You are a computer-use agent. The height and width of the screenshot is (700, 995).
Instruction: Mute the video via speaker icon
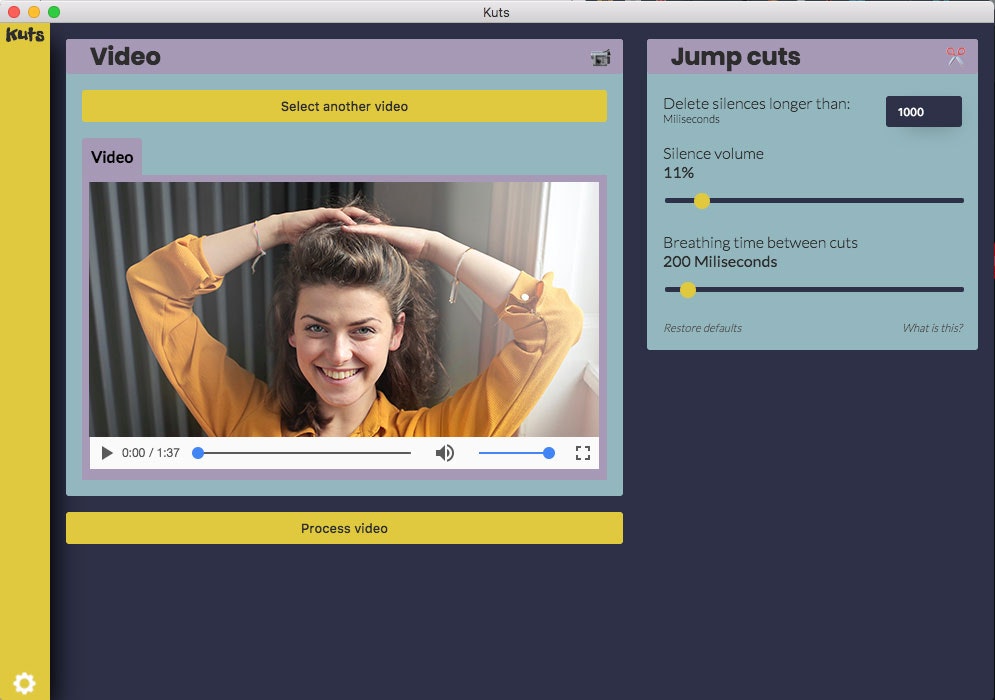[444, 452]
